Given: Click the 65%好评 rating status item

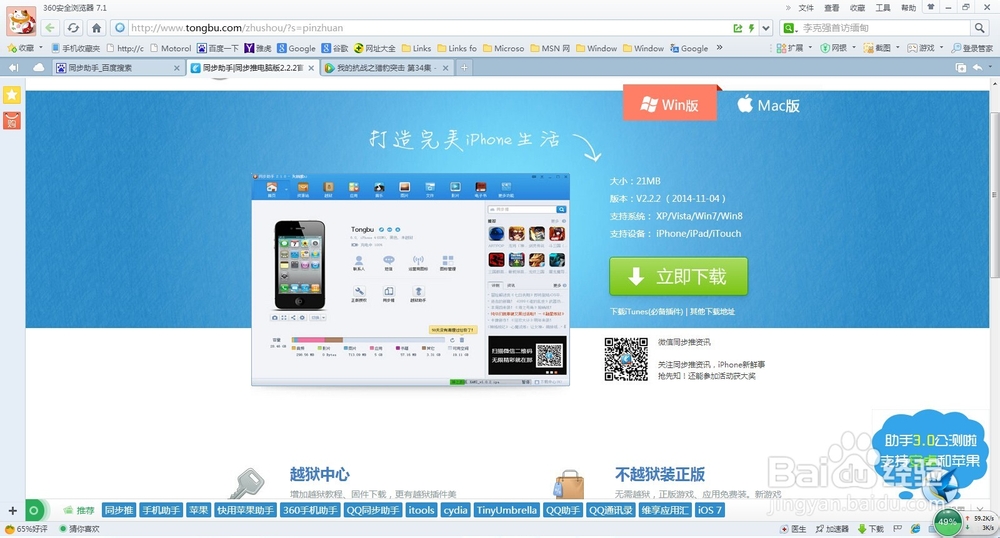Looking at the screenshot, I should (x=26, y=529).
